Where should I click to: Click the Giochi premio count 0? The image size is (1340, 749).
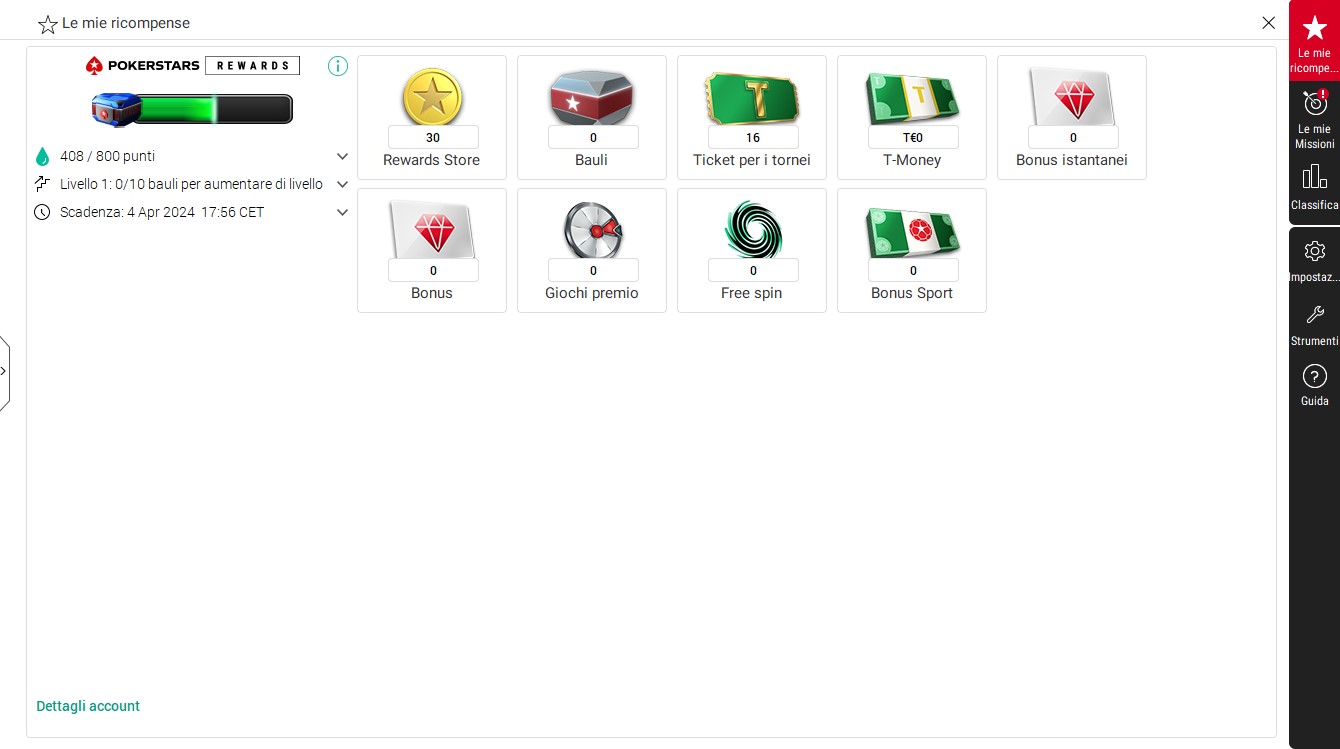pyautogui.click(x=593, y=271)
